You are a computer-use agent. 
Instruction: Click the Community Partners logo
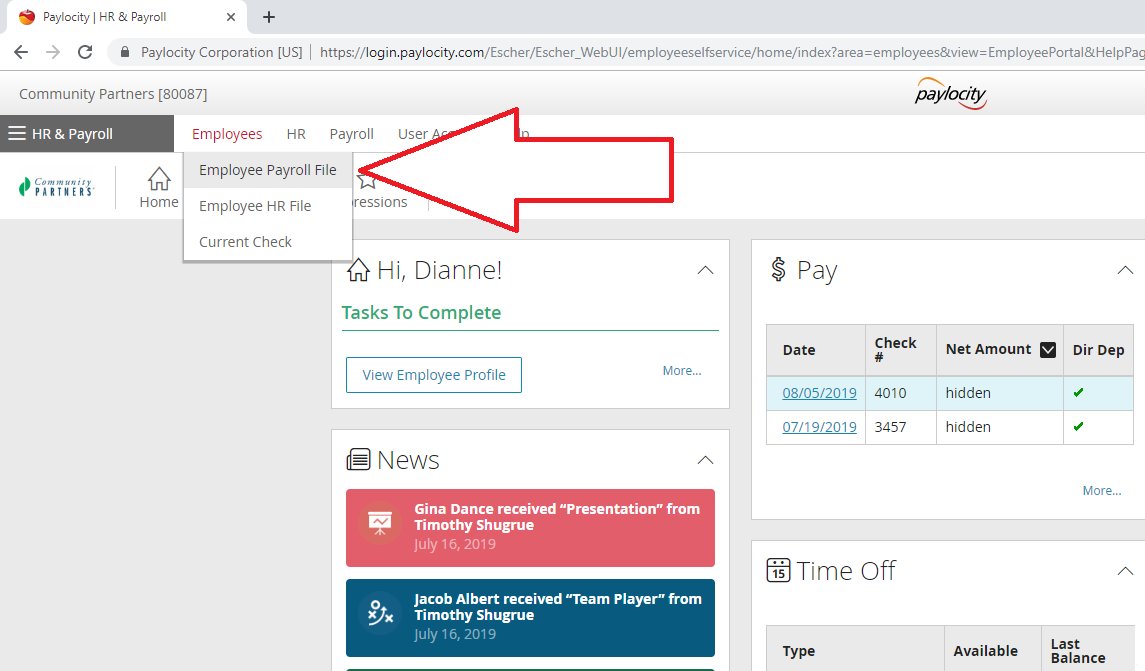[57, 187]
